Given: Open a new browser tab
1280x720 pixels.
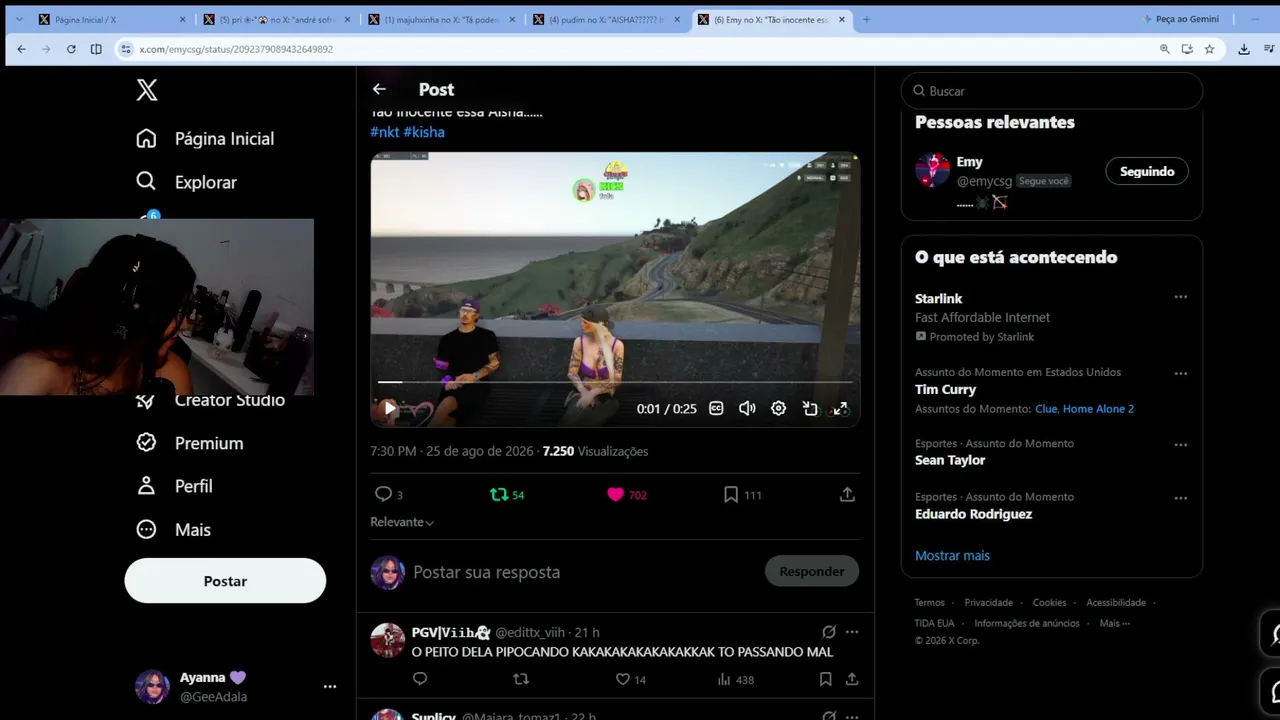Looking at the screenshot, I should [x=866, y=19].
